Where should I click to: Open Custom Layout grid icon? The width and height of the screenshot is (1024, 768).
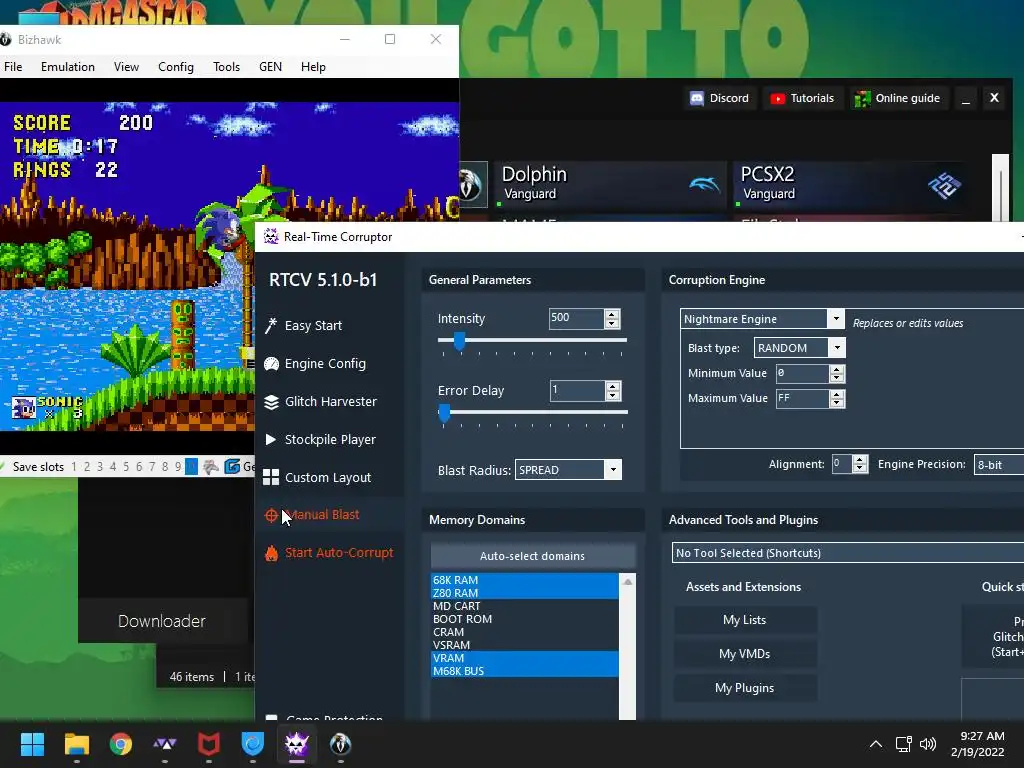(271, 477)
